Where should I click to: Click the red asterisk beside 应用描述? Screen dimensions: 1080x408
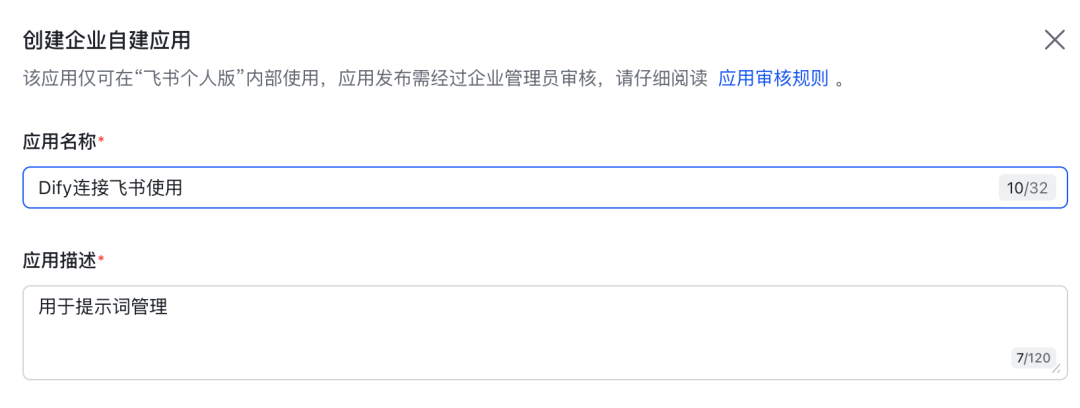[x=101, y=258]
